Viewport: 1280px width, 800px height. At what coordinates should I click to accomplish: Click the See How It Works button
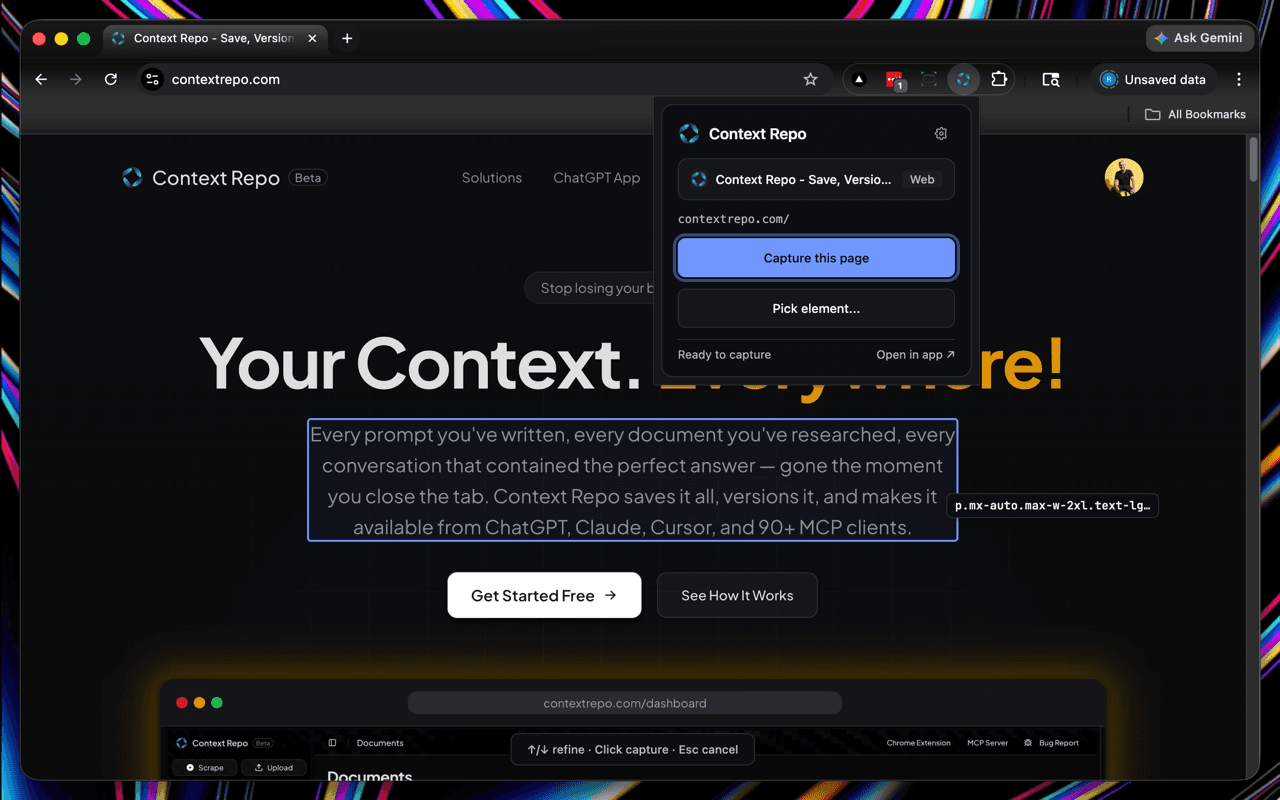[737, 595]
